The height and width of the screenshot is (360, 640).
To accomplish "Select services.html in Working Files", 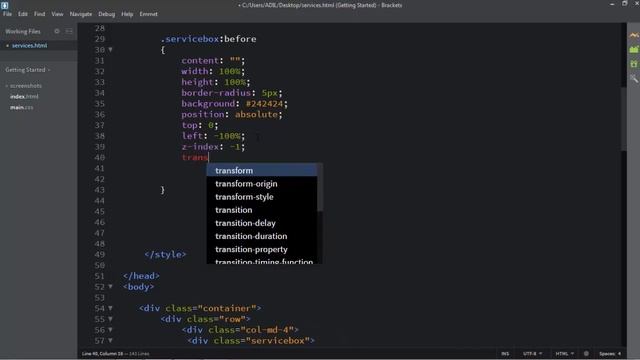I will [29, 45].
